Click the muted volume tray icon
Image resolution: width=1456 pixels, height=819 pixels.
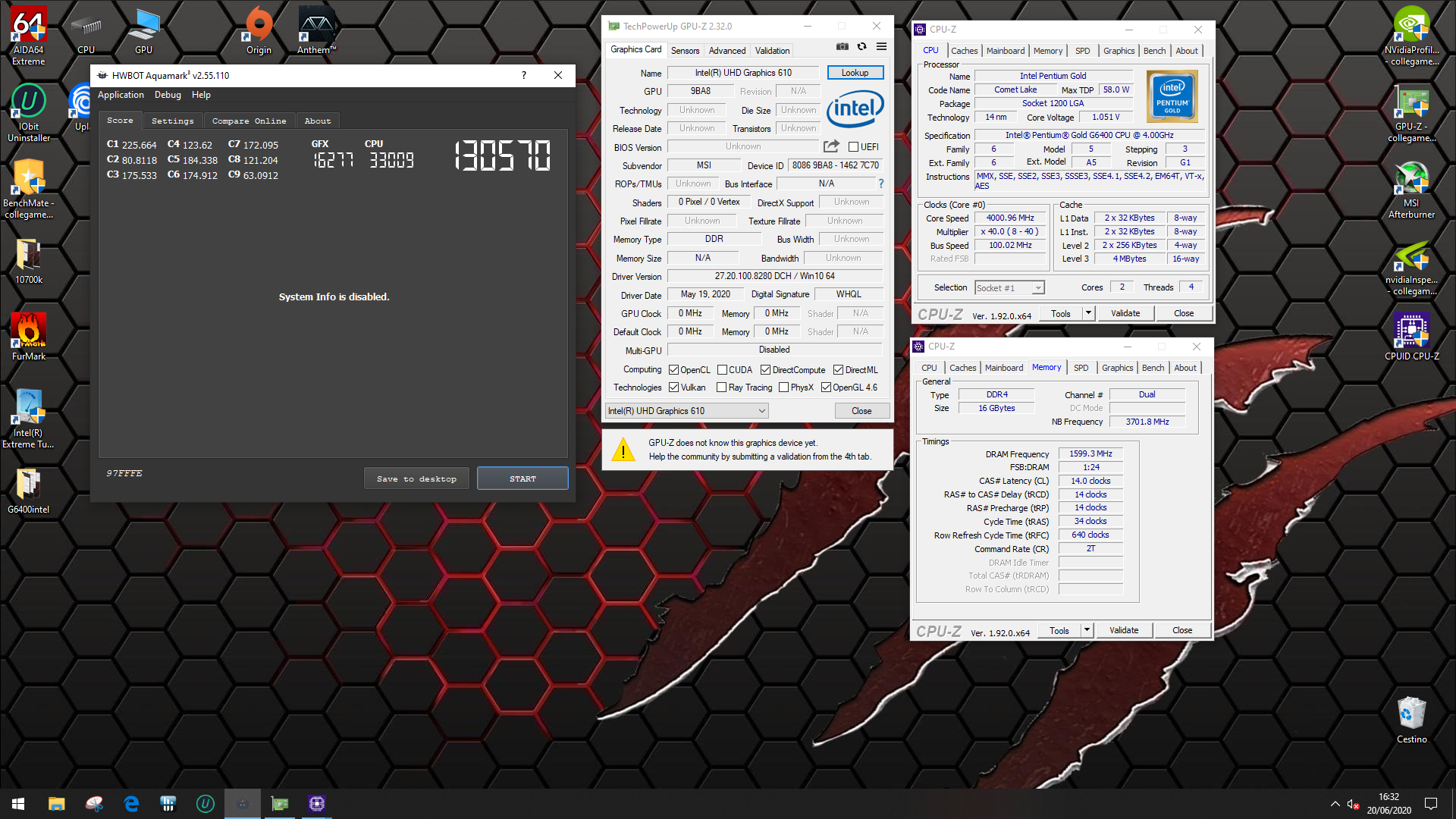1353,804
